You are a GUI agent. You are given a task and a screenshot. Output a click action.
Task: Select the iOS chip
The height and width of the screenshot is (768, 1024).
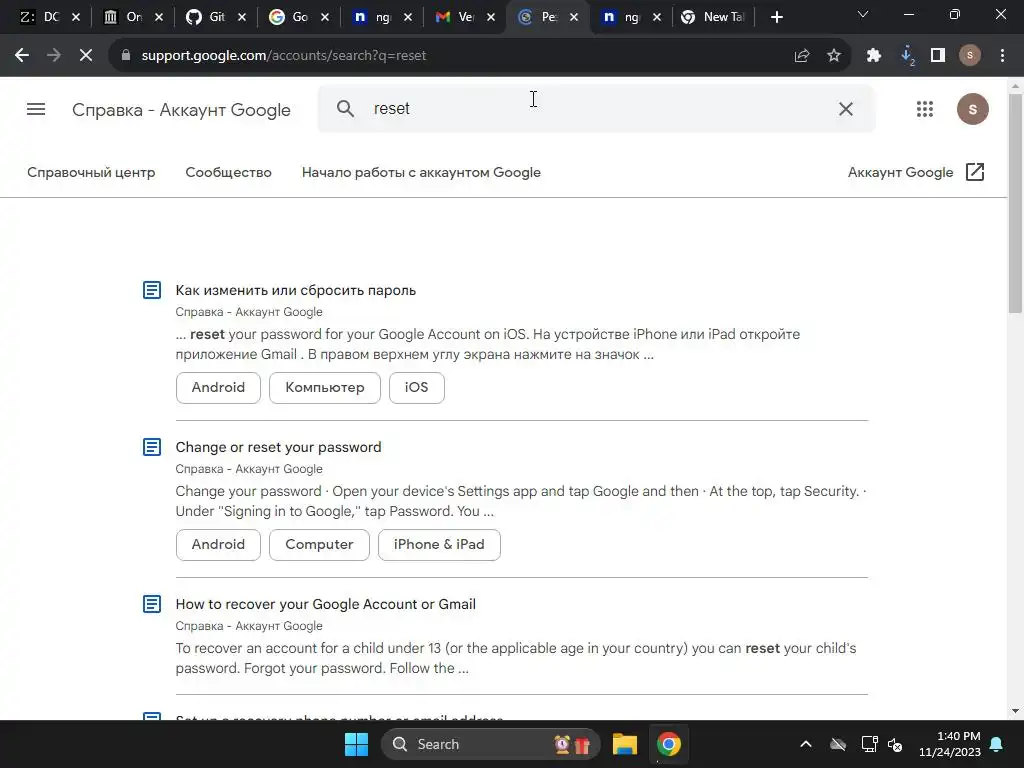tap(417, 388)
